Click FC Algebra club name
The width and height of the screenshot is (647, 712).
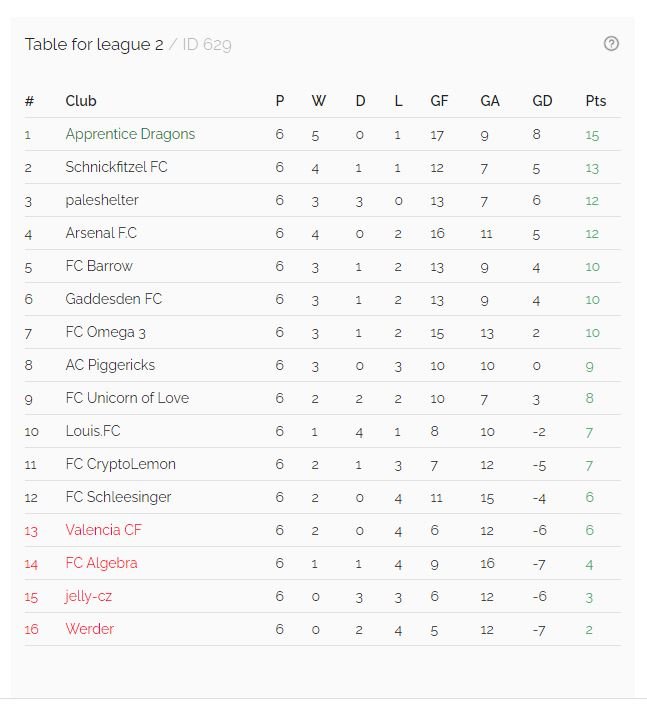101,563
